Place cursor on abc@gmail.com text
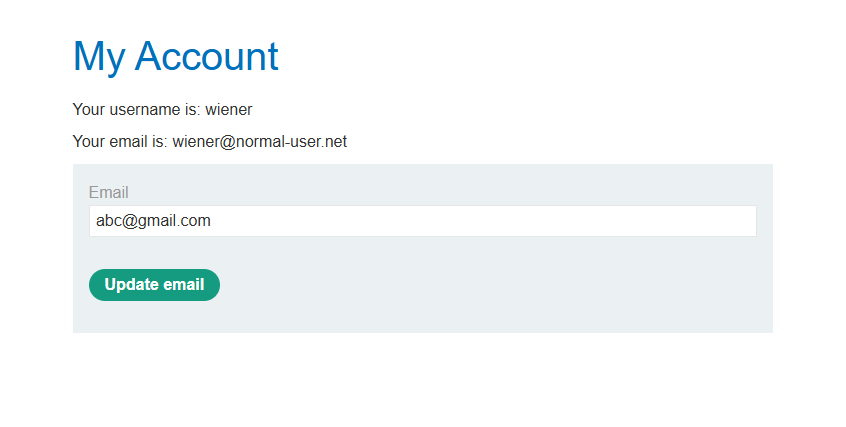846x427 pixels. [153, 221]
